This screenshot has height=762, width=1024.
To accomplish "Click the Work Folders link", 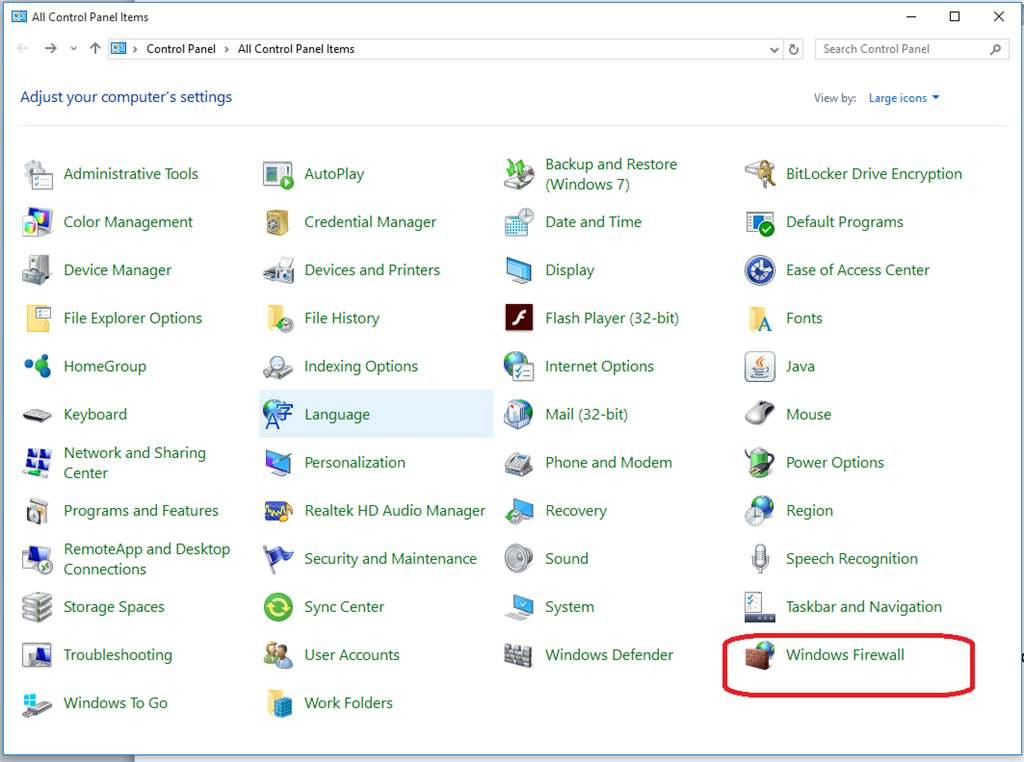I will pyautogui.click(x=349, y=703).
